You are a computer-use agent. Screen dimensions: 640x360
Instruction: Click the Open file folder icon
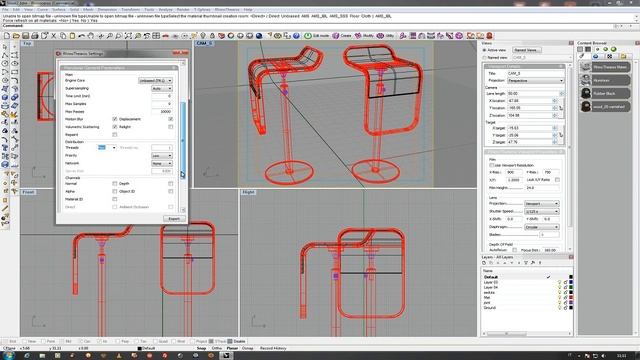[x=16, y=36]
